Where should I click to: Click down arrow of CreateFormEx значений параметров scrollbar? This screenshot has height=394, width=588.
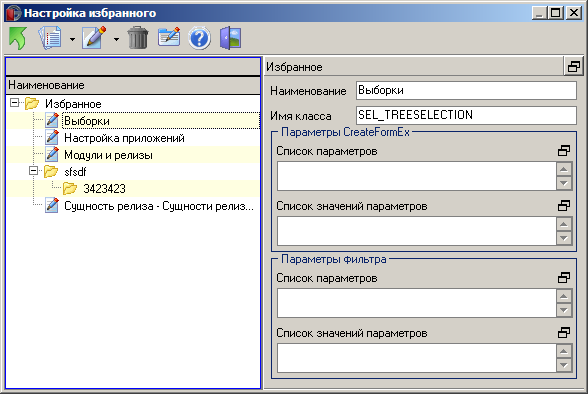tap(564, 238)
